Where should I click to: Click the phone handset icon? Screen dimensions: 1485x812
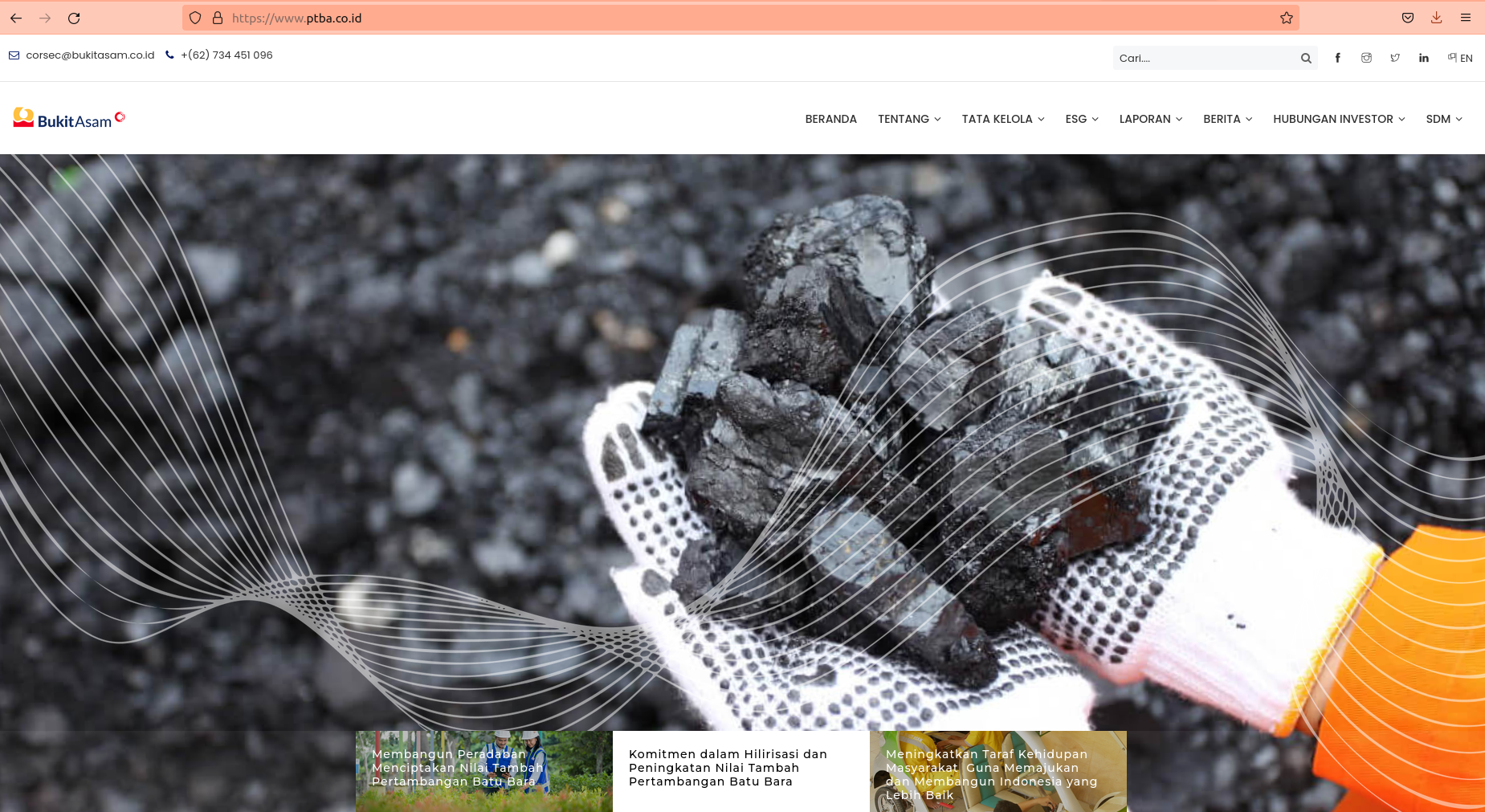tap(169, 55)
